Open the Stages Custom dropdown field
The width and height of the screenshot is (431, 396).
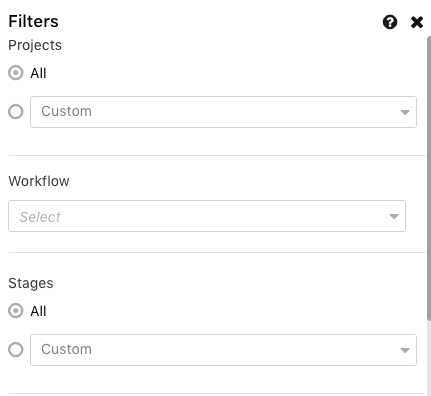[223, 350]
